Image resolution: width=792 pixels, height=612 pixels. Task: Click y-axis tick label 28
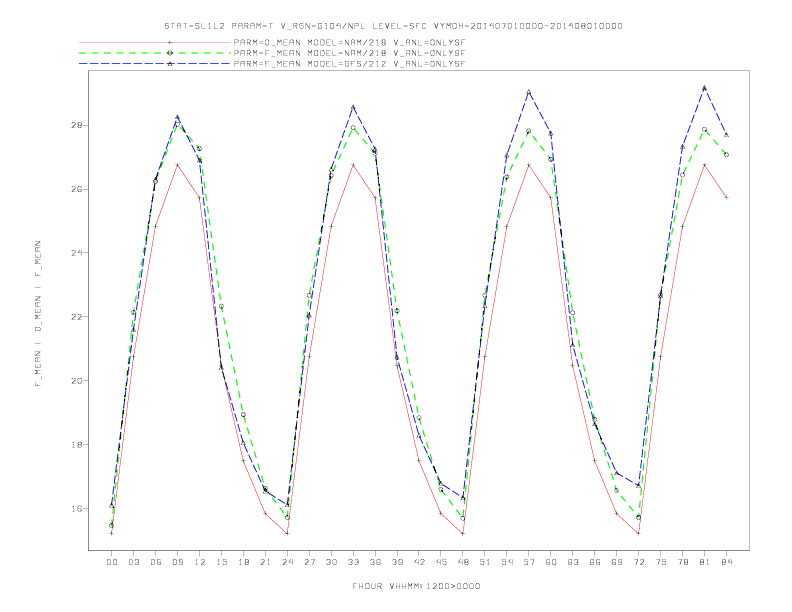[x=76, y=125]
